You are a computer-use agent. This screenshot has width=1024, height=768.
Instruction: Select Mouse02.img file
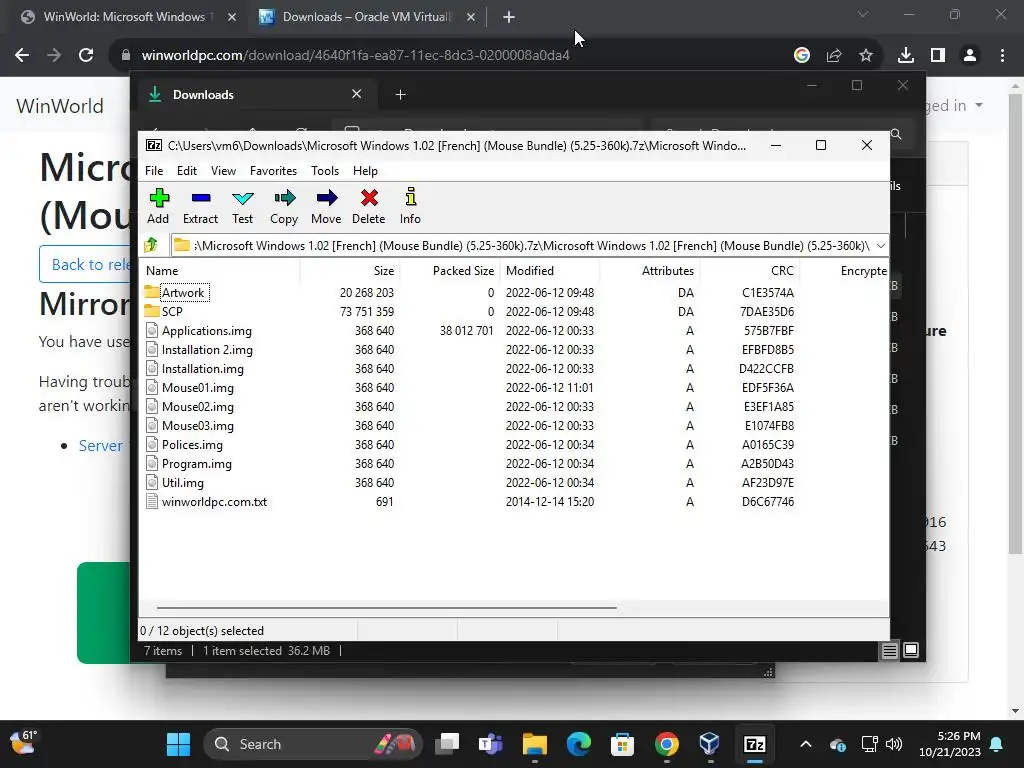click(197, 406)
